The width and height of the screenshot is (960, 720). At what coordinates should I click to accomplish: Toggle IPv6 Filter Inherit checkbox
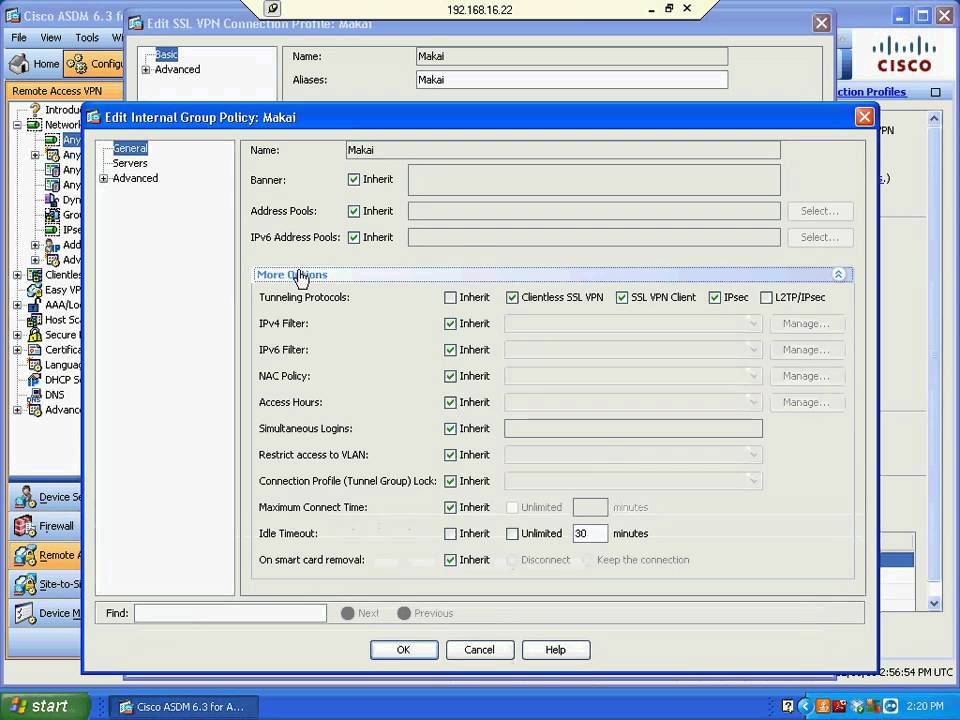point(450,350)
